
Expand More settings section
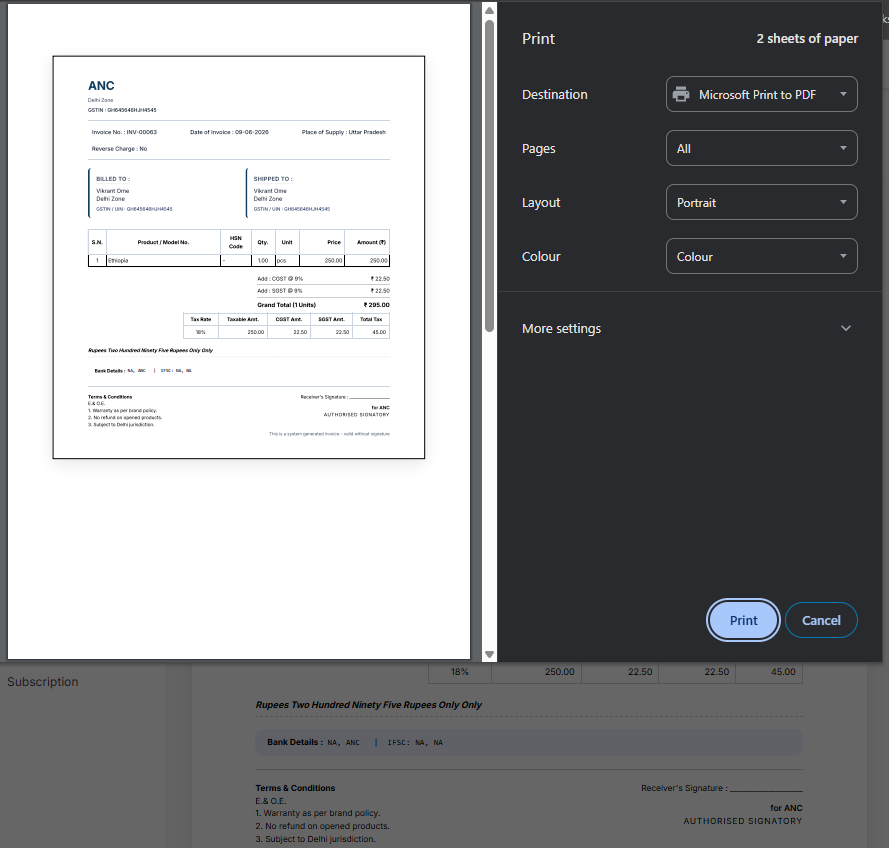687,328
